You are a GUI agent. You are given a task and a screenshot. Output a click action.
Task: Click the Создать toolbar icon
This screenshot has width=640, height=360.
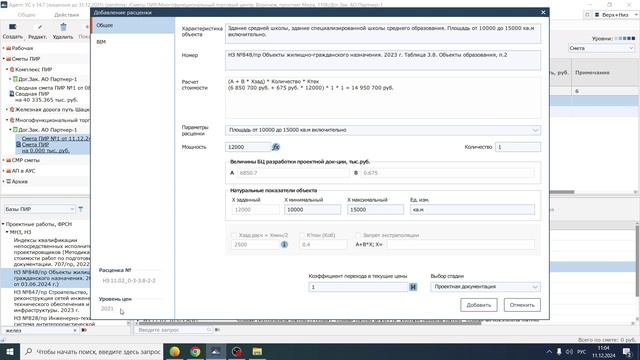(x=13, y=27)
